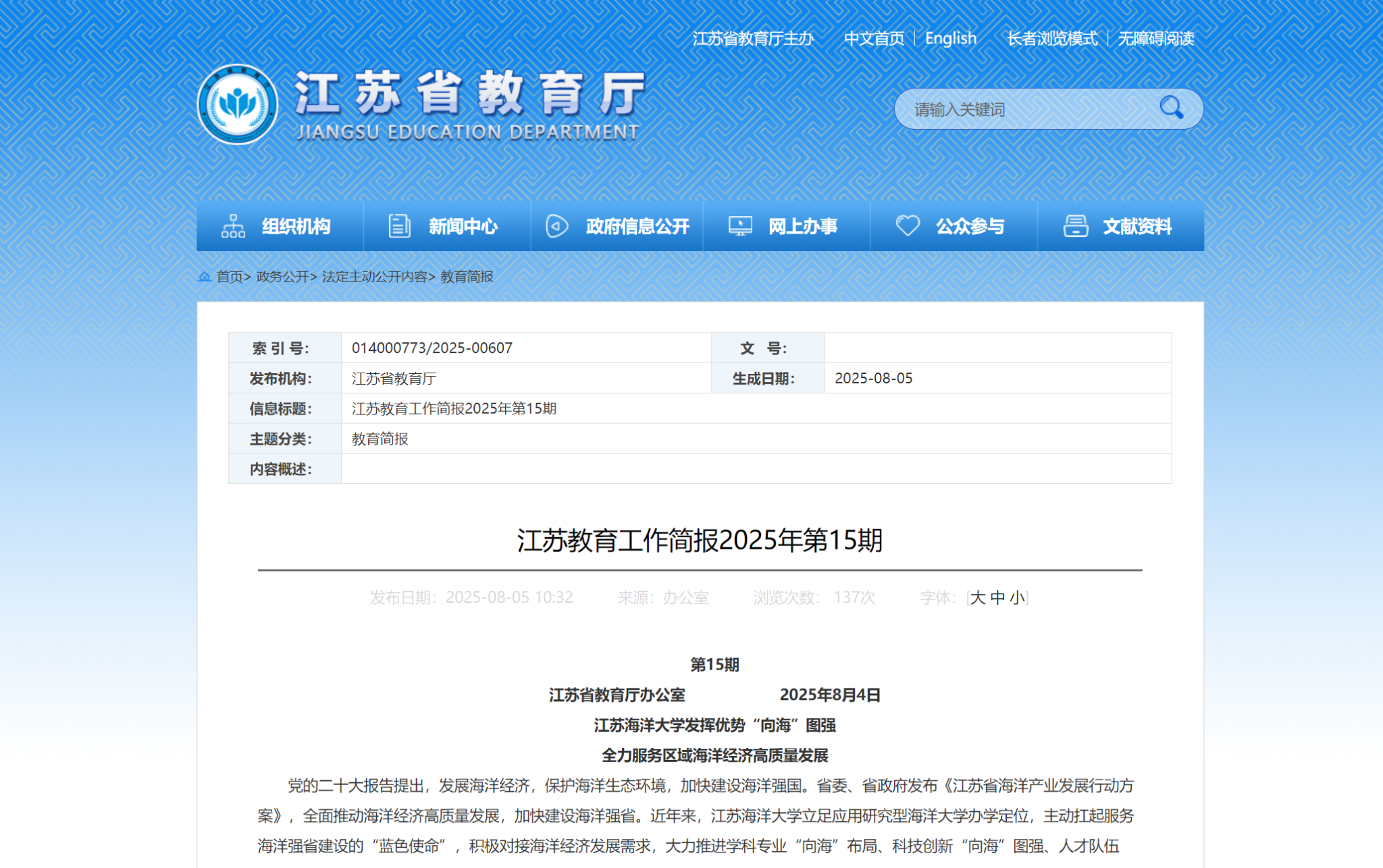The image size is (1383, 868).
Task: Set font size to 大
Action: click(977, 597)
